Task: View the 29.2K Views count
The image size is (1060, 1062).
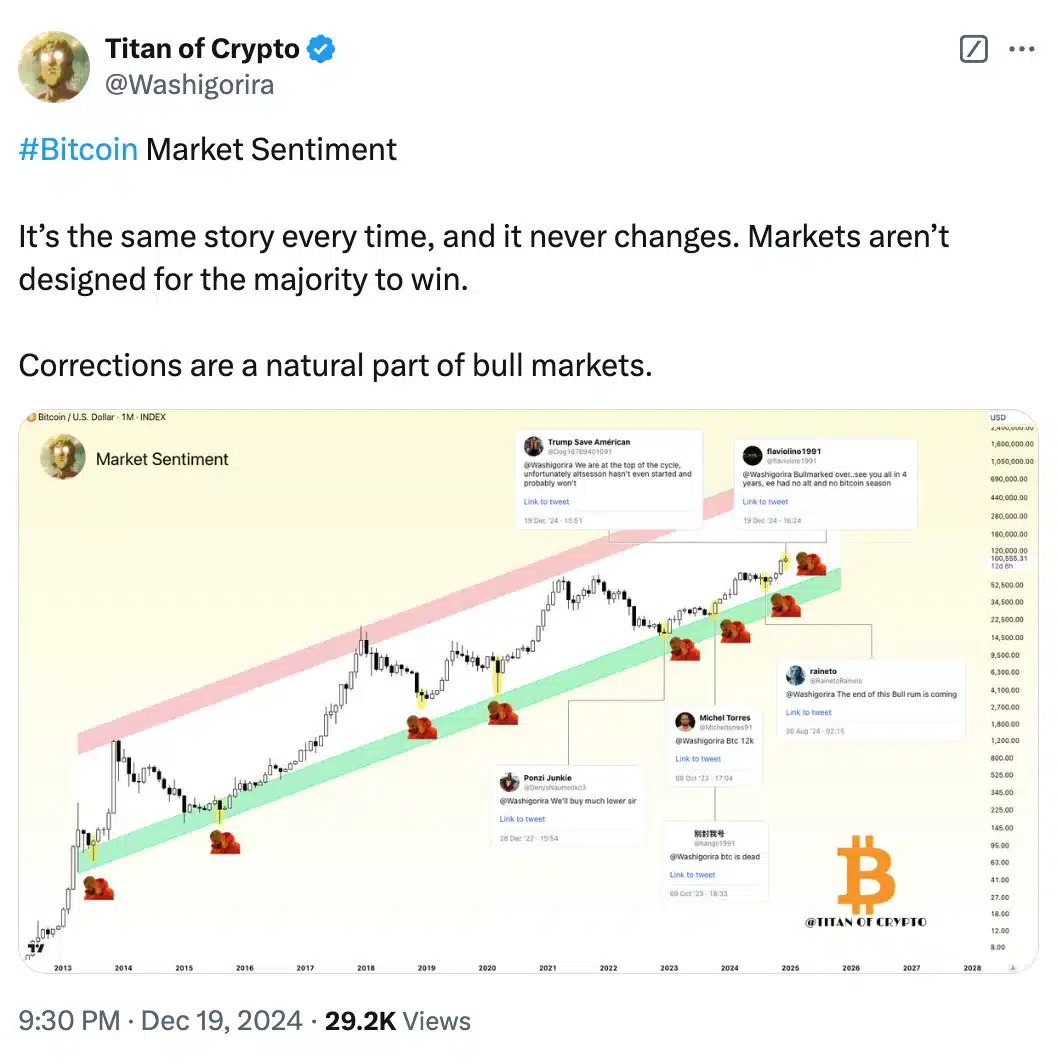Action: [x=398, y=1021]
